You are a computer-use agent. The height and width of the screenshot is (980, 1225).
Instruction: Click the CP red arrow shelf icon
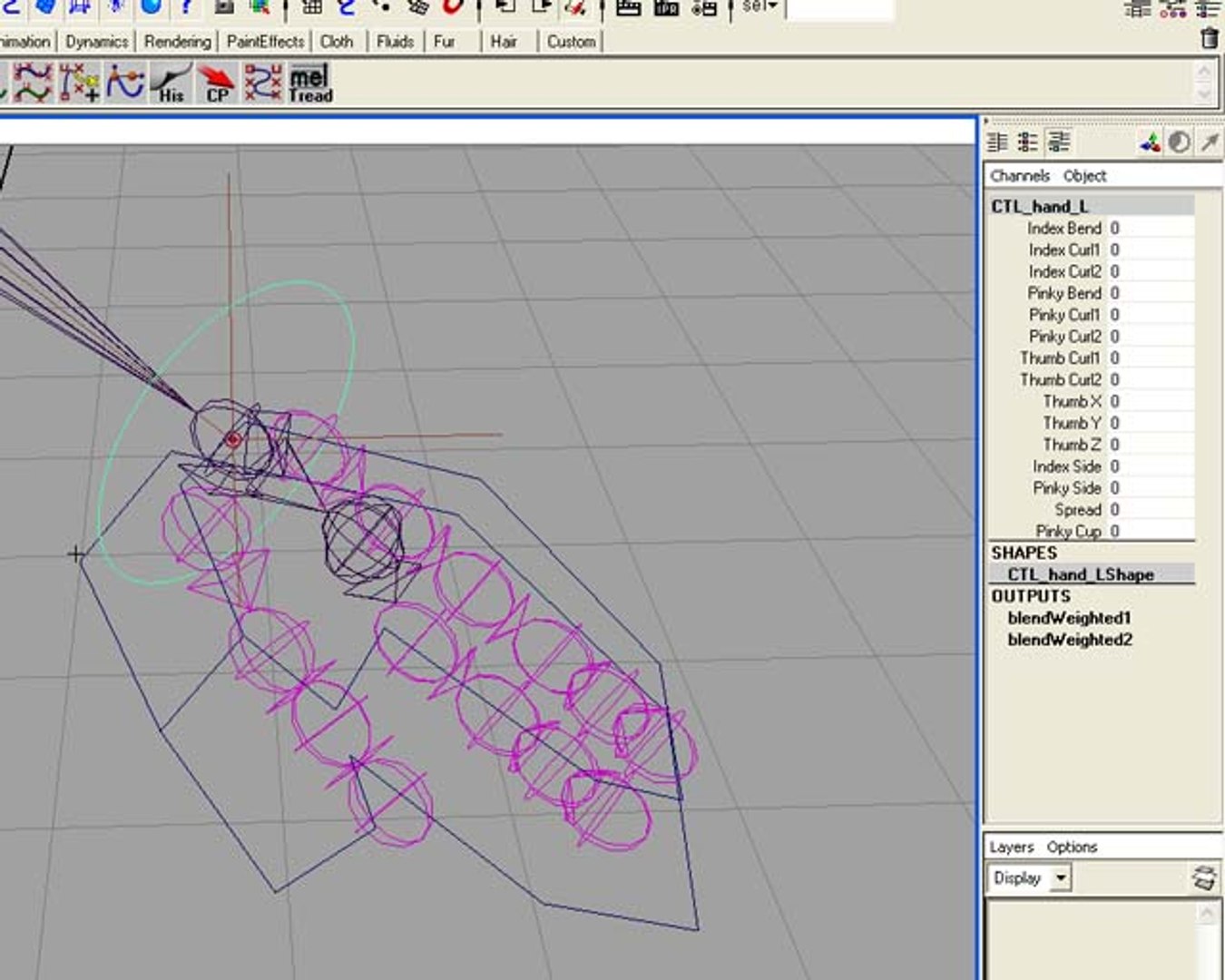pos(217,83)
